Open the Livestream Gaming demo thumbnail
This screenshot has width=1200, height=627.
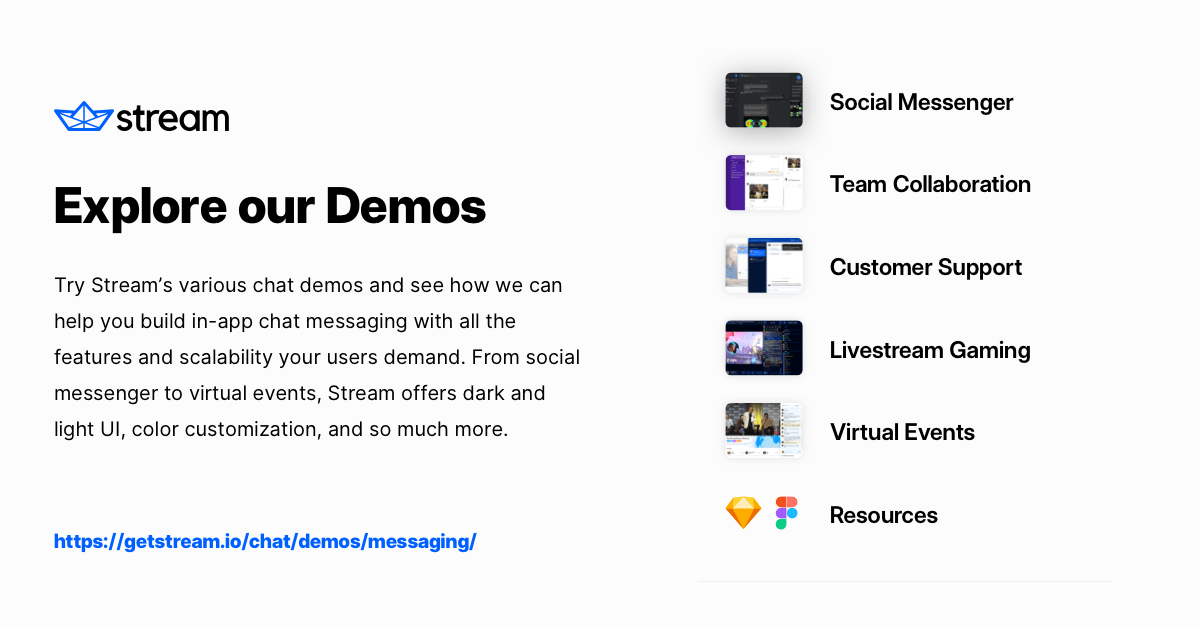(x=764, y=348)
